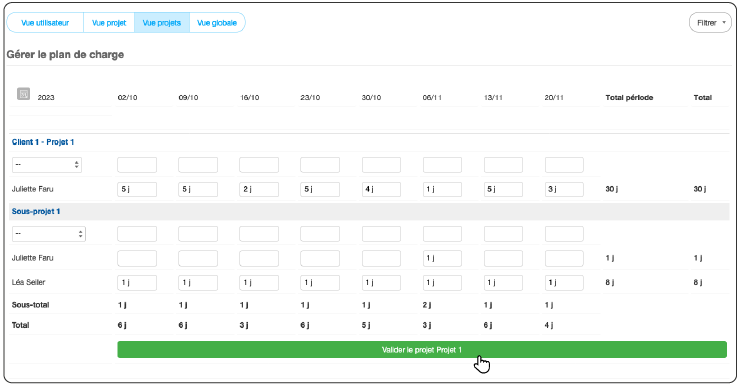742x386 pixels.
Task: Edit Juliette Faru's 16/10 field showing 2 j
Action: click(259, 189)
